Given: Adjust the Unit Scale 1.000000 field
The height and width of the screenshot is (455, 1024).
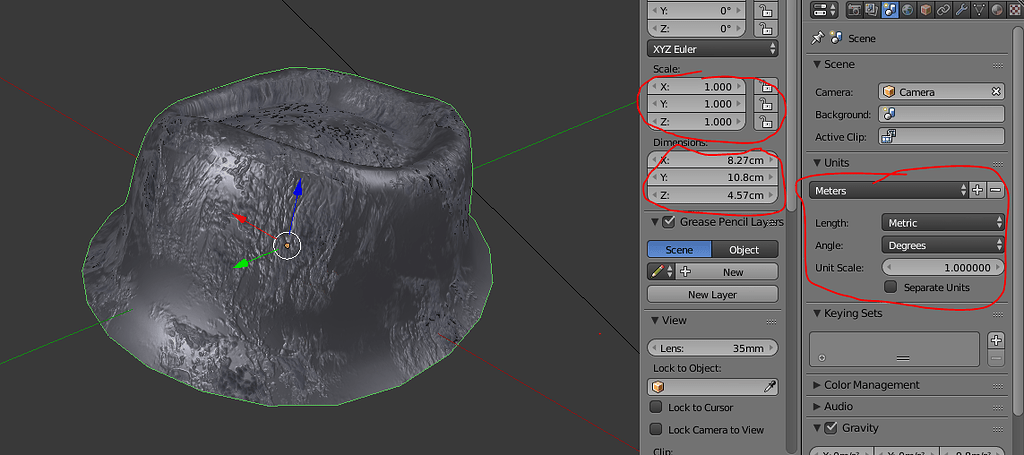Looking at the screenshot, I should pos(942,267).
